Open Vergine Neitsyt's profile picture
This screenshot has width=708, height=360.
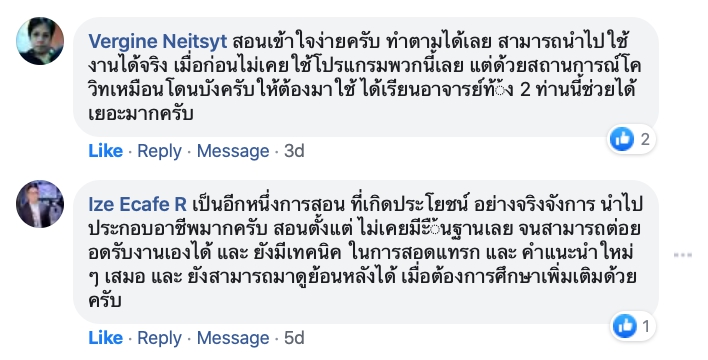pyautogui.click(x=40, y=41)
